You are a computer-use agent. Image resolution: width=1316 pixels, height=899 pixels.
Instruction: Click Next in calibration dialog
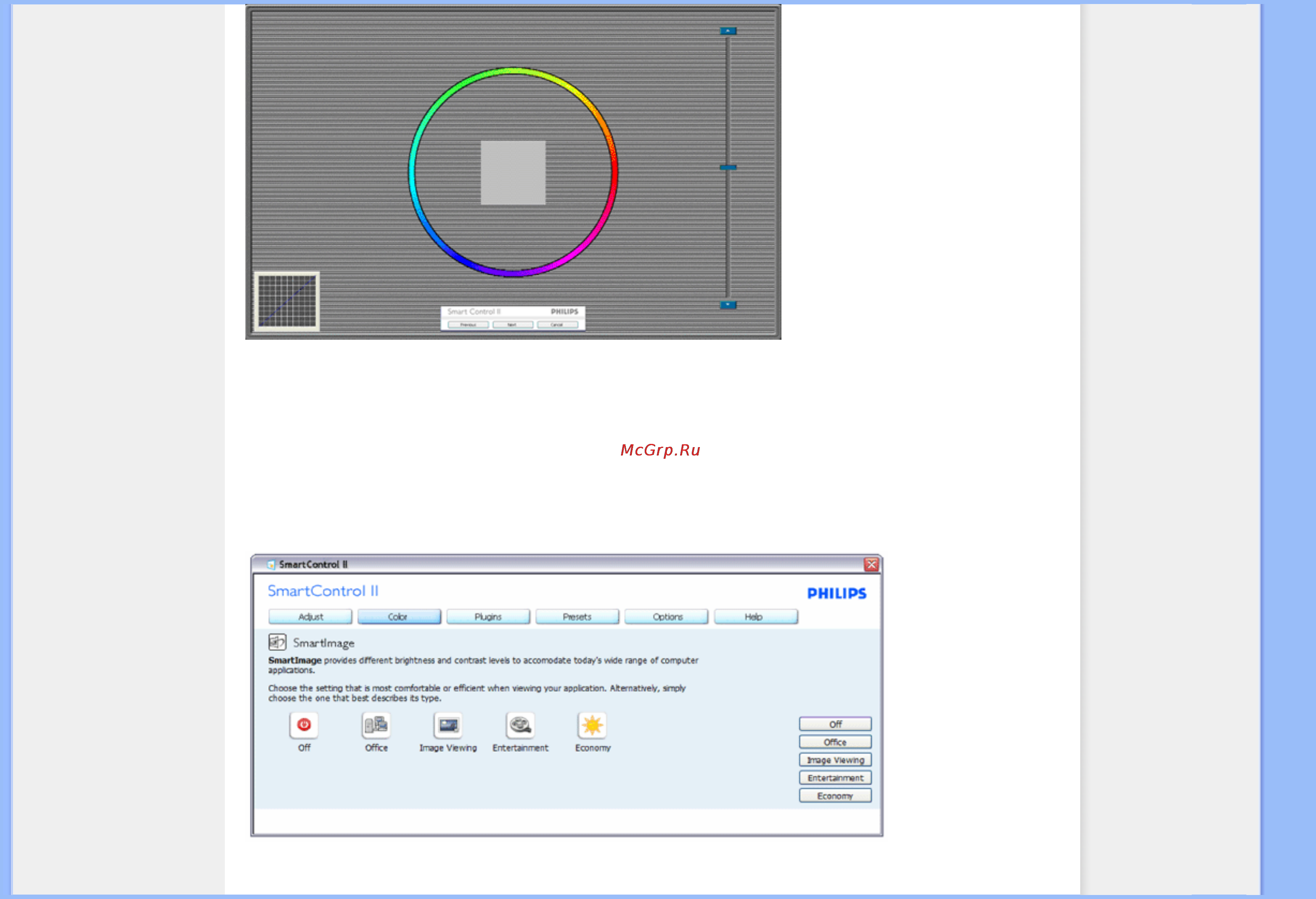(512, 325)
